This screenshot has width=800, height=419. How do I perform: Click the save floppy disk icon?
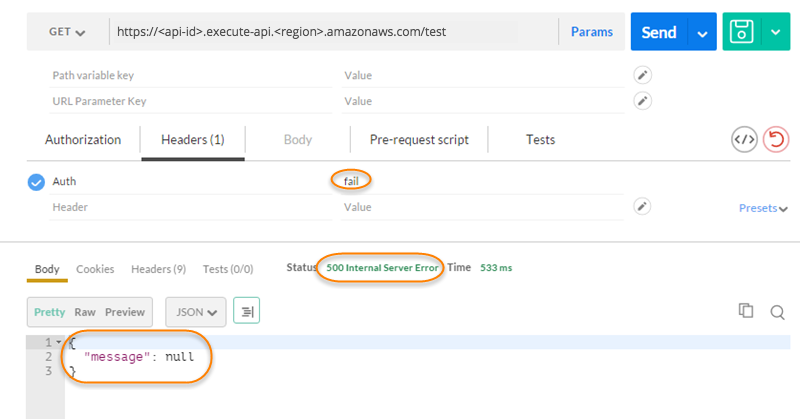tap(741, 32)
